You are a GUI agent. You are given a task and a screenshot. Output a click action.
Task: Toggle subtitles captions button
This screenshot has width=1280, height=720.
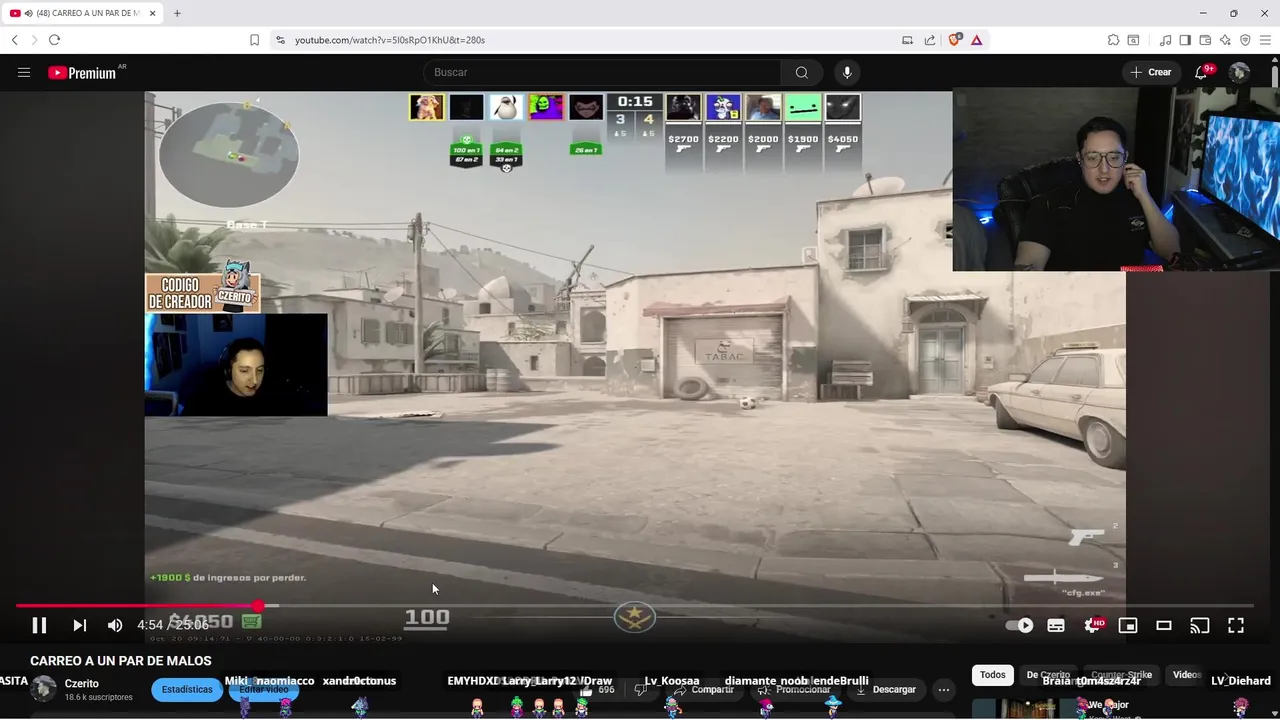(x=1056, y=626)
